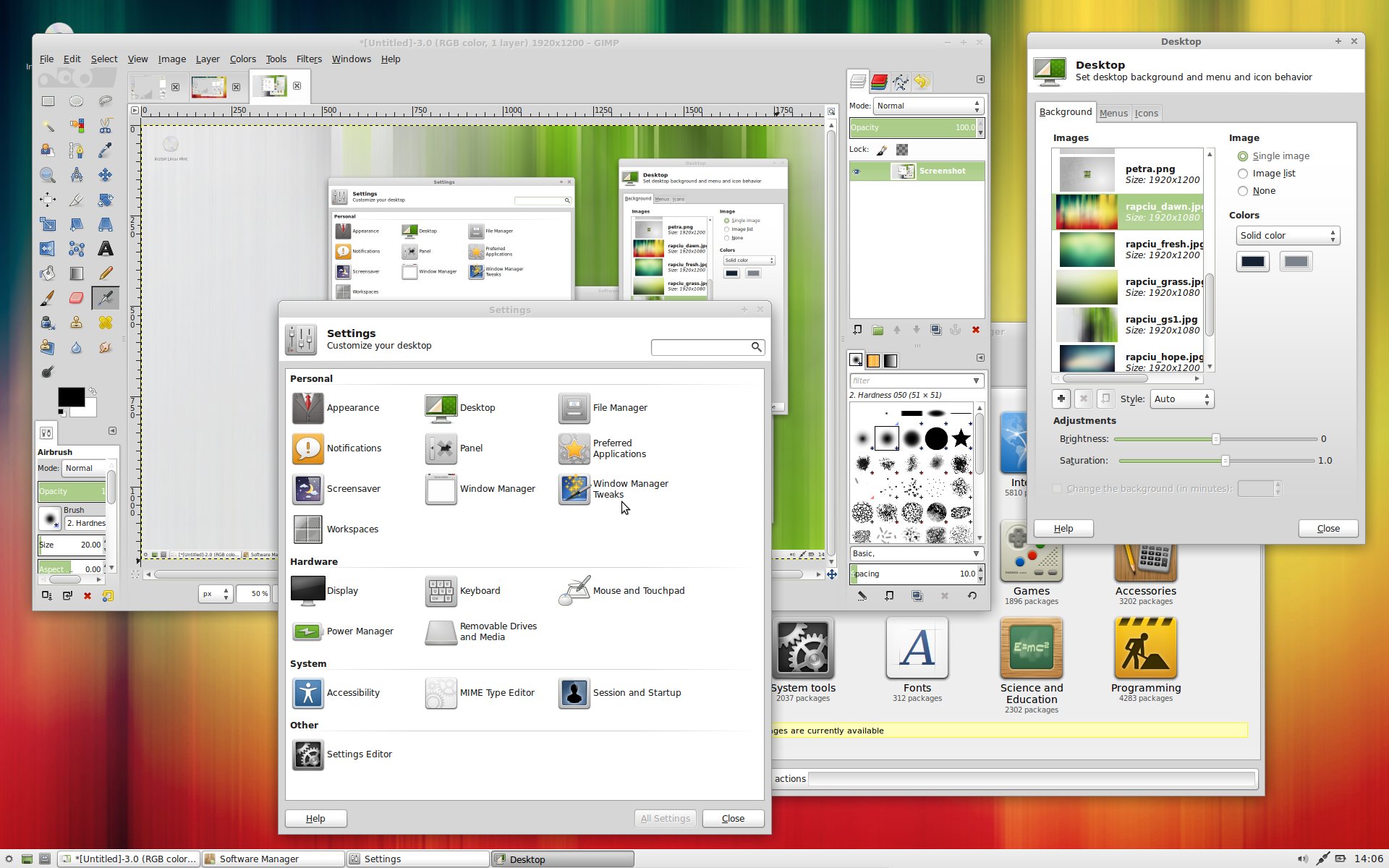Toggle visibility eye of Screenshot layer
The image size is (1389, 868).
pyautogui.click(x=857, y=171)
